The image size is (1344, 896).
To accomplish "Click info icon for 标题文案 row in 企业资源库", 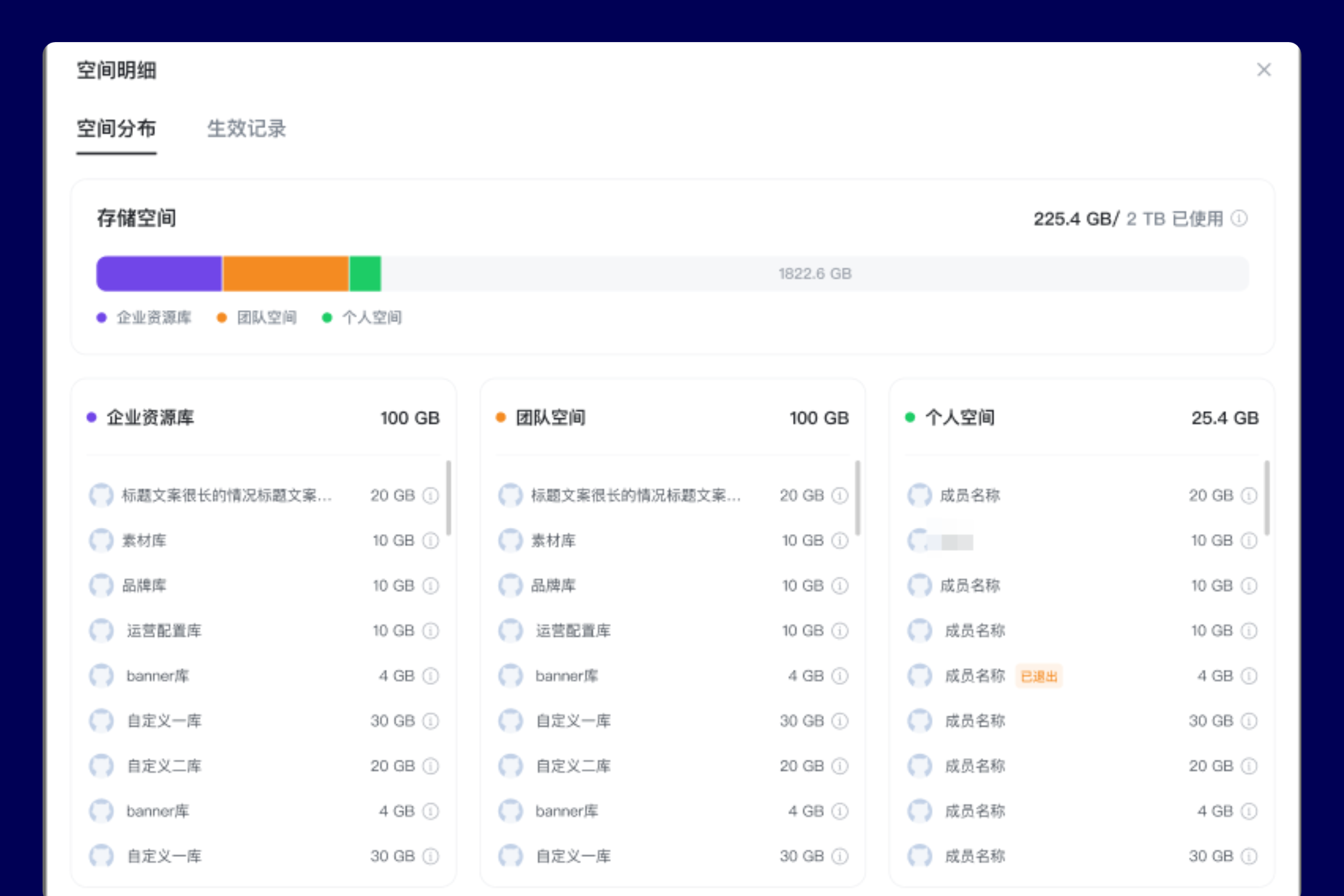I will tap(430, 495).
